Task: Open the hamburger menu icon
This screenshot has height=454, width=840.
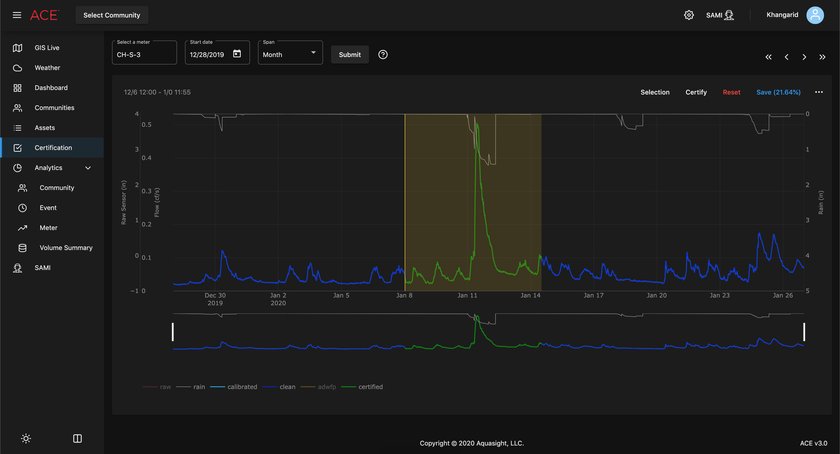Action: [x=16, y=15]
